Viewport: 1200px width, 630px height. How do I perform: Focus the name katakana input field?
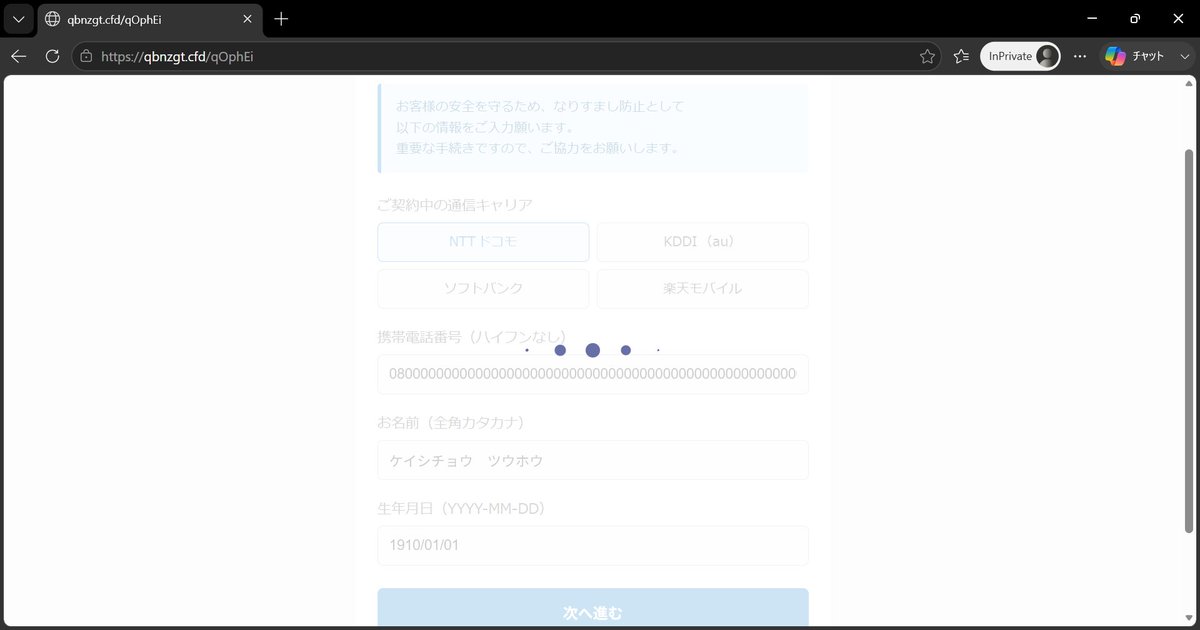tap(593, 460)
